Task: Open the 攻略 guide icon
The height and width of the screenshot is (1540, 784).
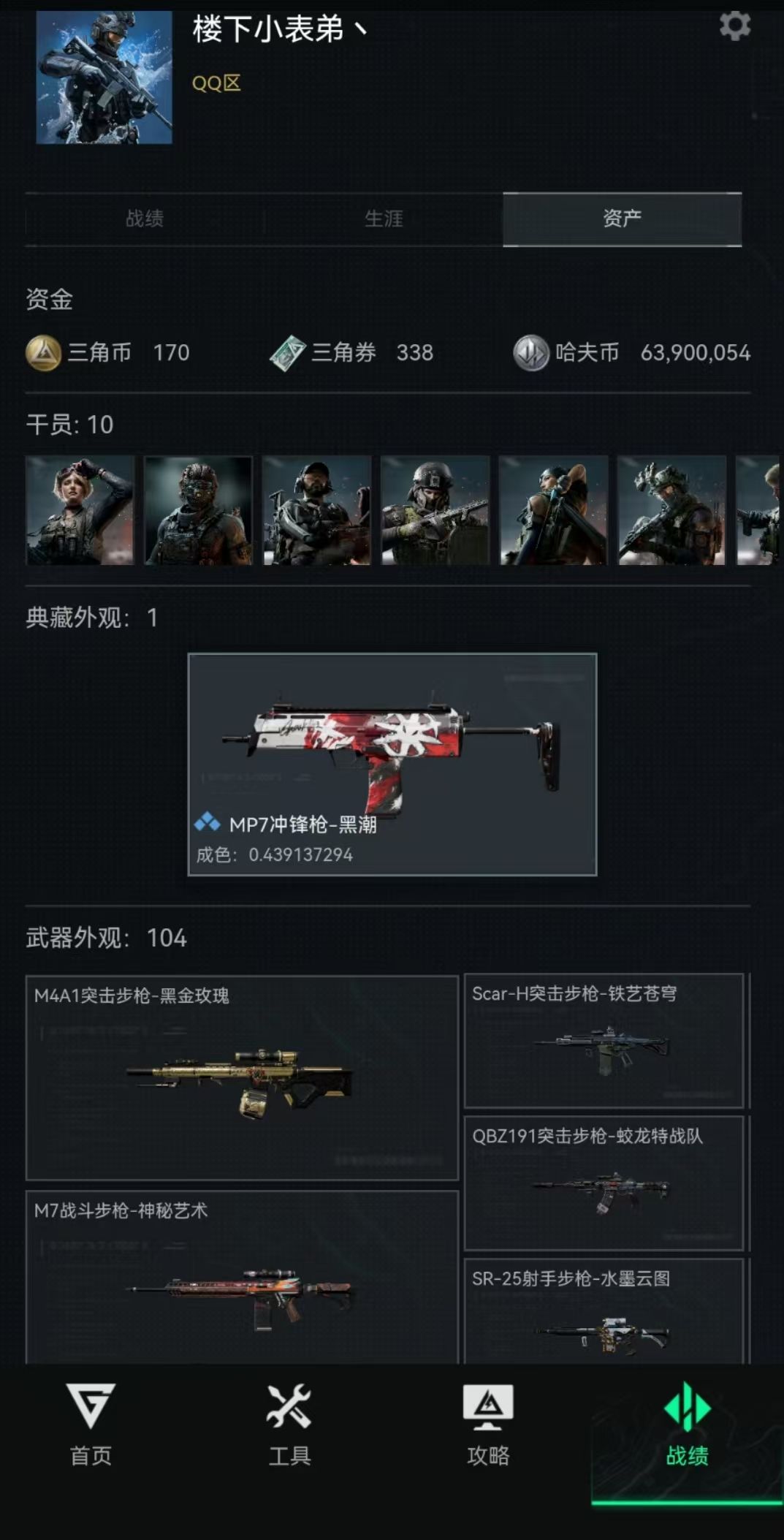Action: [x=488, y=1407]
